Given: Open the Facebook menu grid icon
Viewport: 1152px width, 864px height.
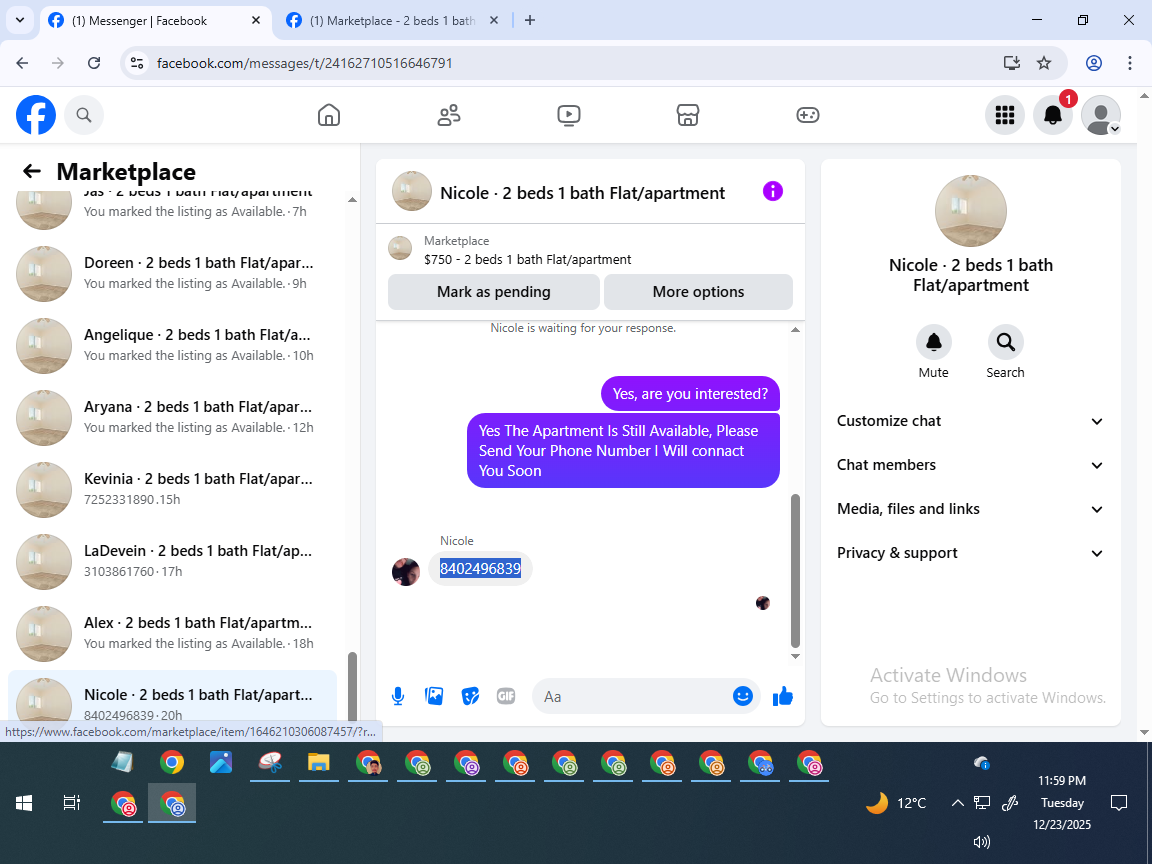Looking at the screenshot, I should click(1004, 115).
